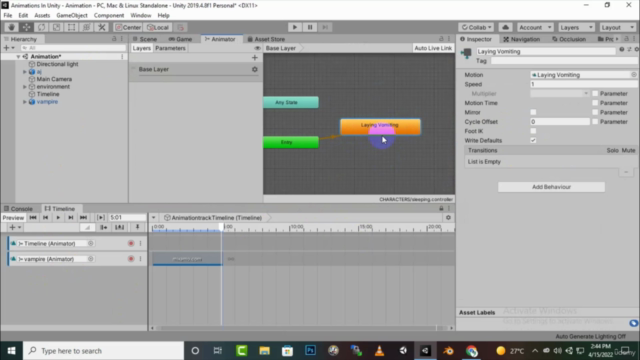This screenshot has height=360, width=640.
Task: Switch to the Occlusion tab
Action: 569,39
